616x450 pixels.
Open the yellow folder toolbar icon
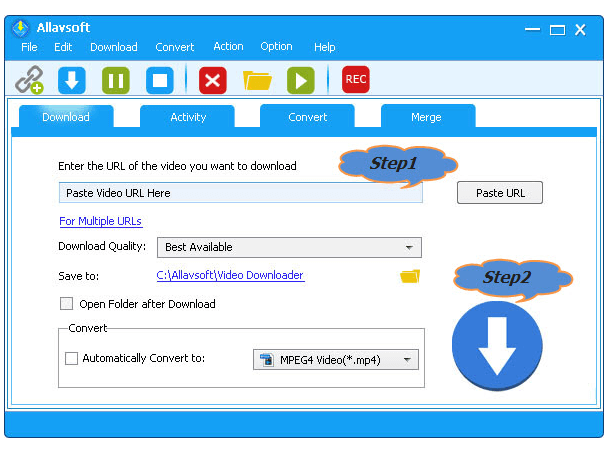257,80
